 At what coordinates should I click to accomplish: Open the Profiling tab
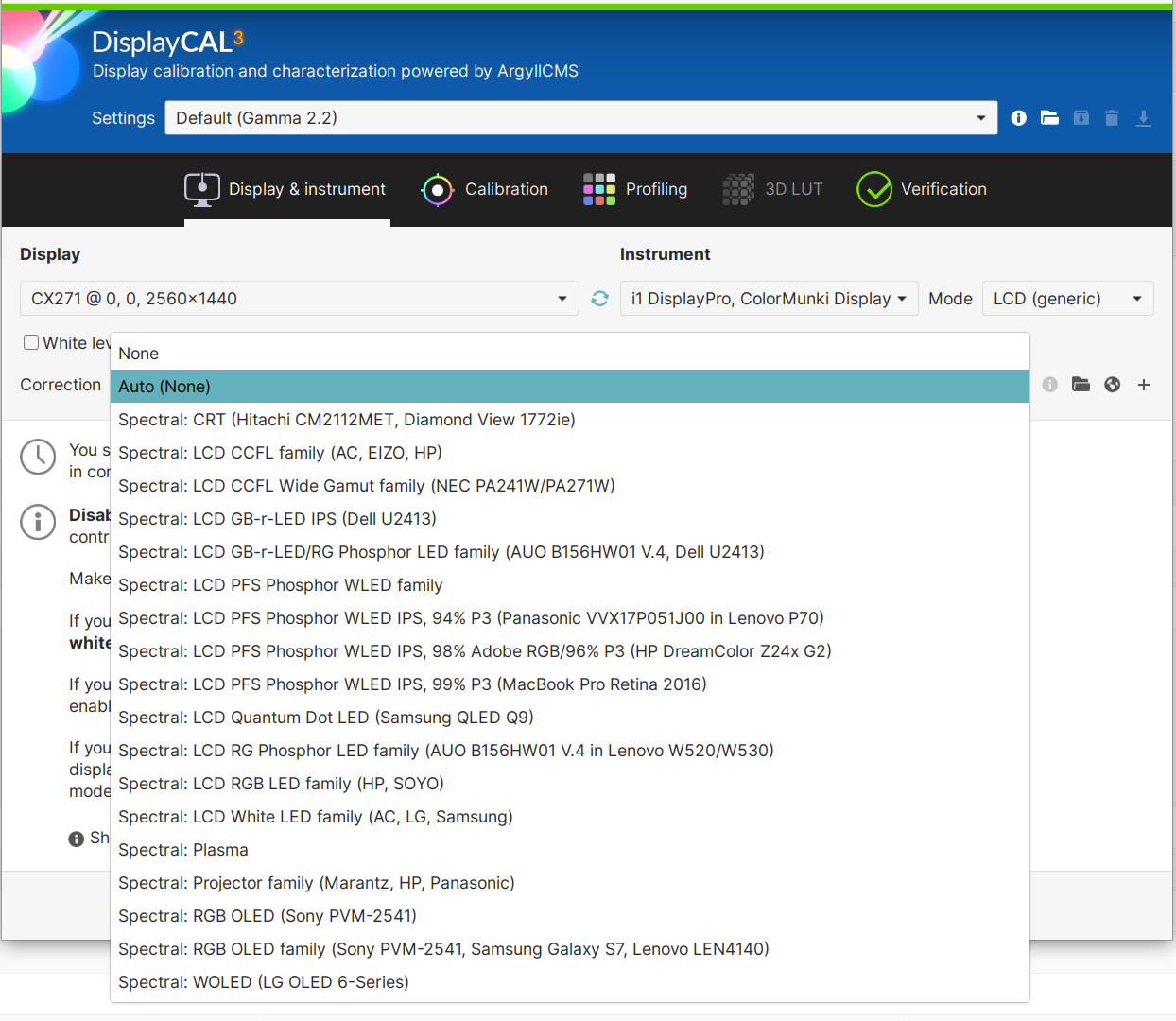point(635,189)
